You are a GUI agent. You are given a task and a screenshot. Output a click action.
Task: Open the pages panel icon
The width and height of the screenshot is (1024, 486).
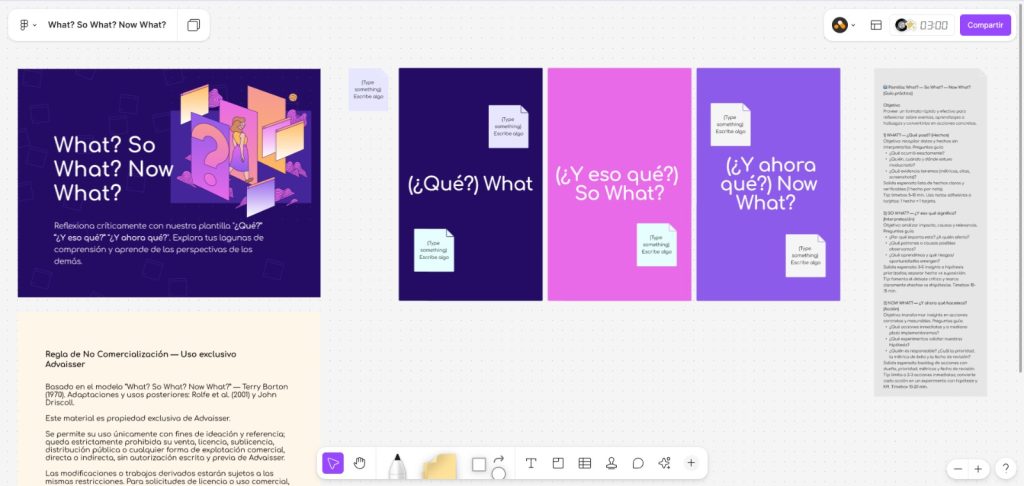[193, 25]
